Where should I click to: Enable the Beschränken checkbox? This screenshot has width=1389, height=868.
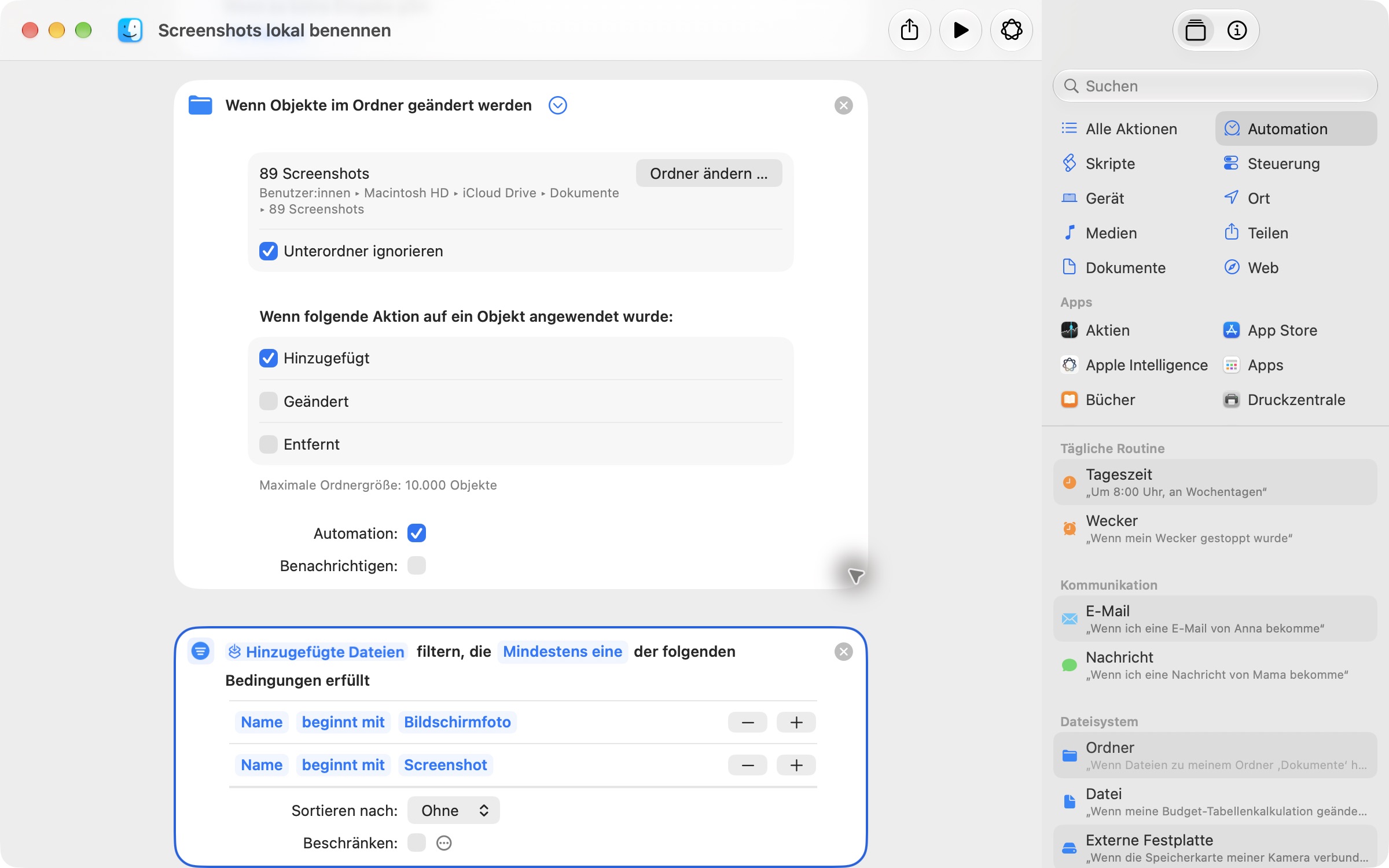pos(417,843)
